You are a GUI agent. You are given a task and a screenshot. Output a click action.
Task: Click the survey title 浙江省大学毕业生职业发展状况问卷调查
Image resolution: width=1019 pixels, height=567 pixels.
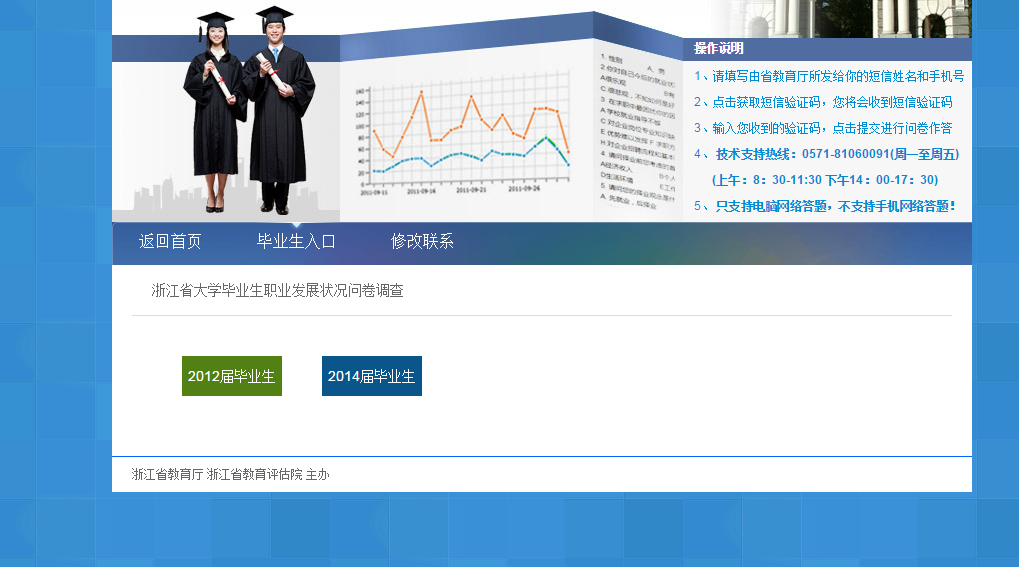277,291
